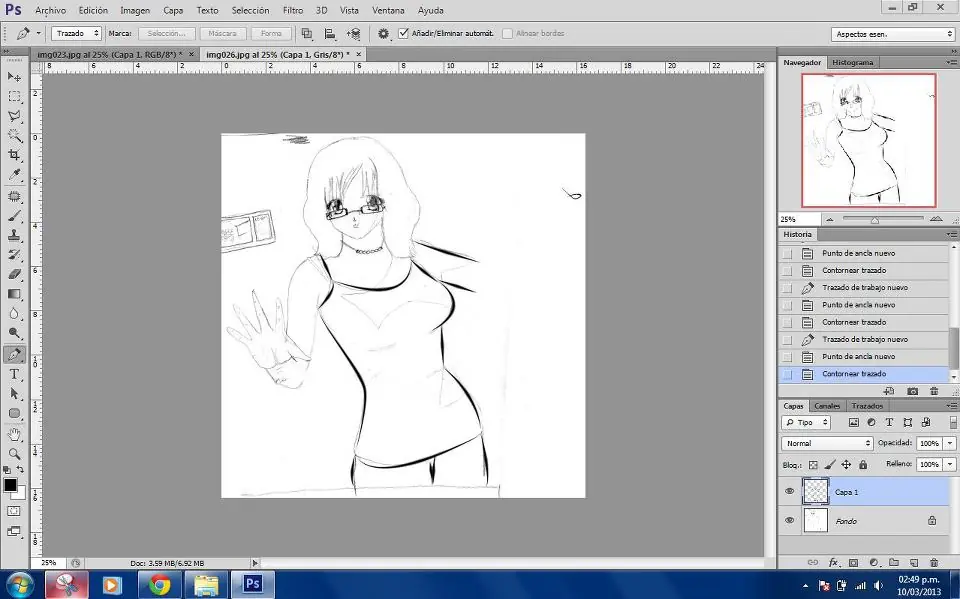Screen dimensions: 960x599
Task: Create a new layer
Action: pos(913,562)
